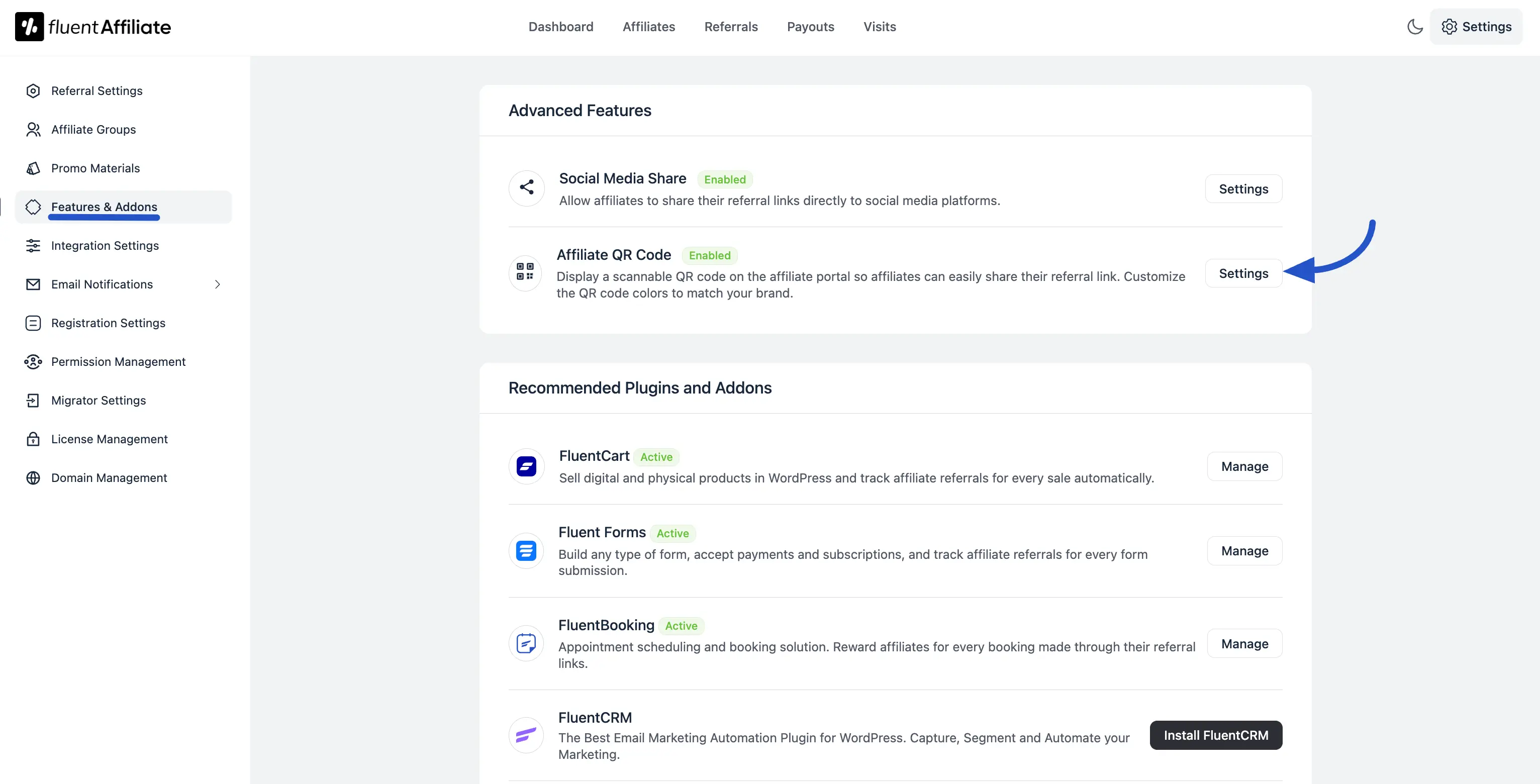Image resolution: width=1540 pixels, height=784 pixels.
Task: Open Social Media Share Settings
Action: [x=1243, y=189]
